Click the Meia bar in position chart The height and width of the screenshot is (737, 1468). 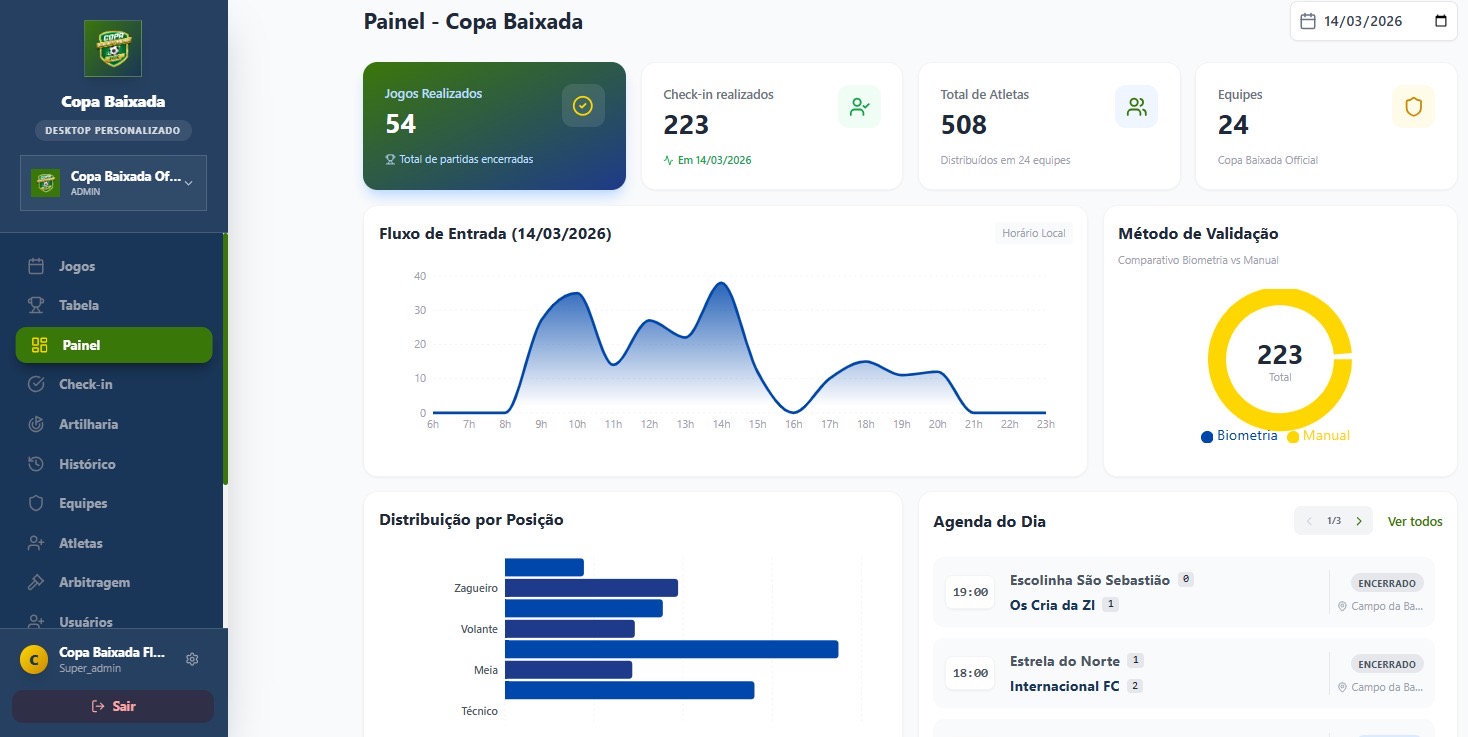pyautogui.click(x=568, y=670)
